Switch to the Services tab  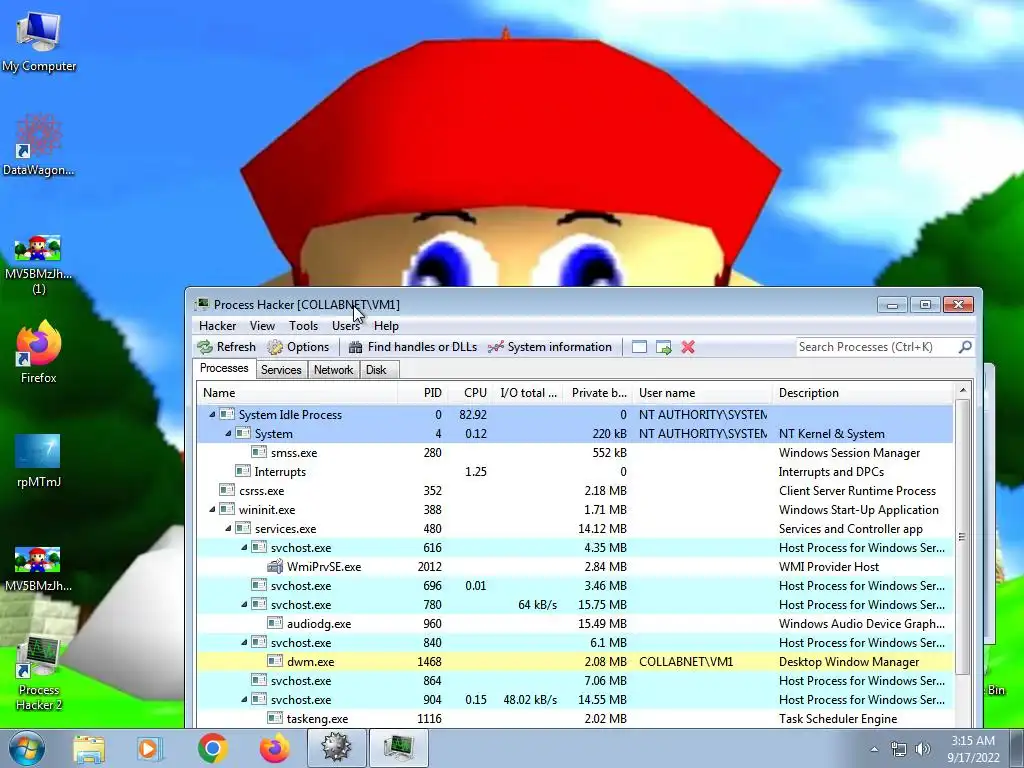point(281,370)
